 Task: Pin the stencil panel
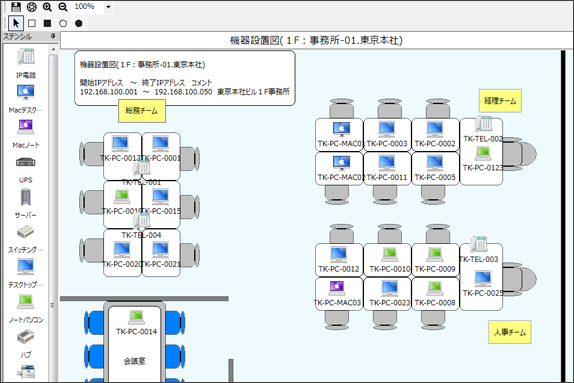click(53, 36)
